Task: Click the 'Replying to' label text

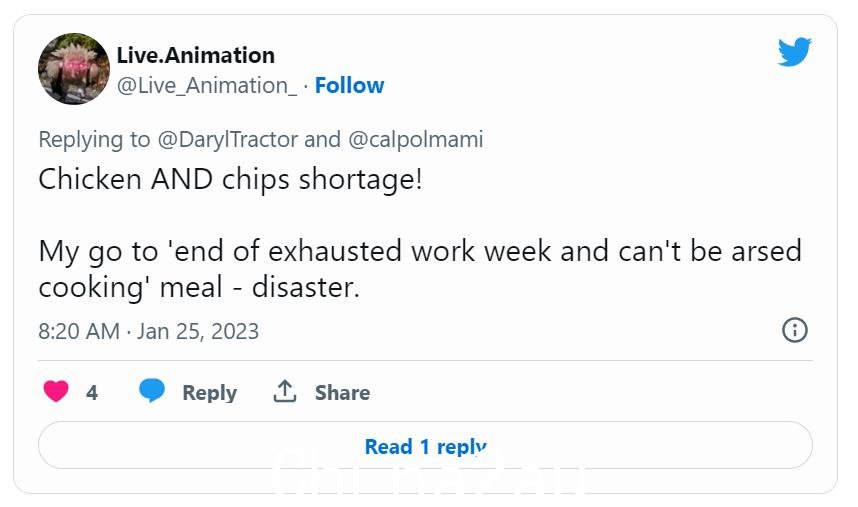Action: 94,139
